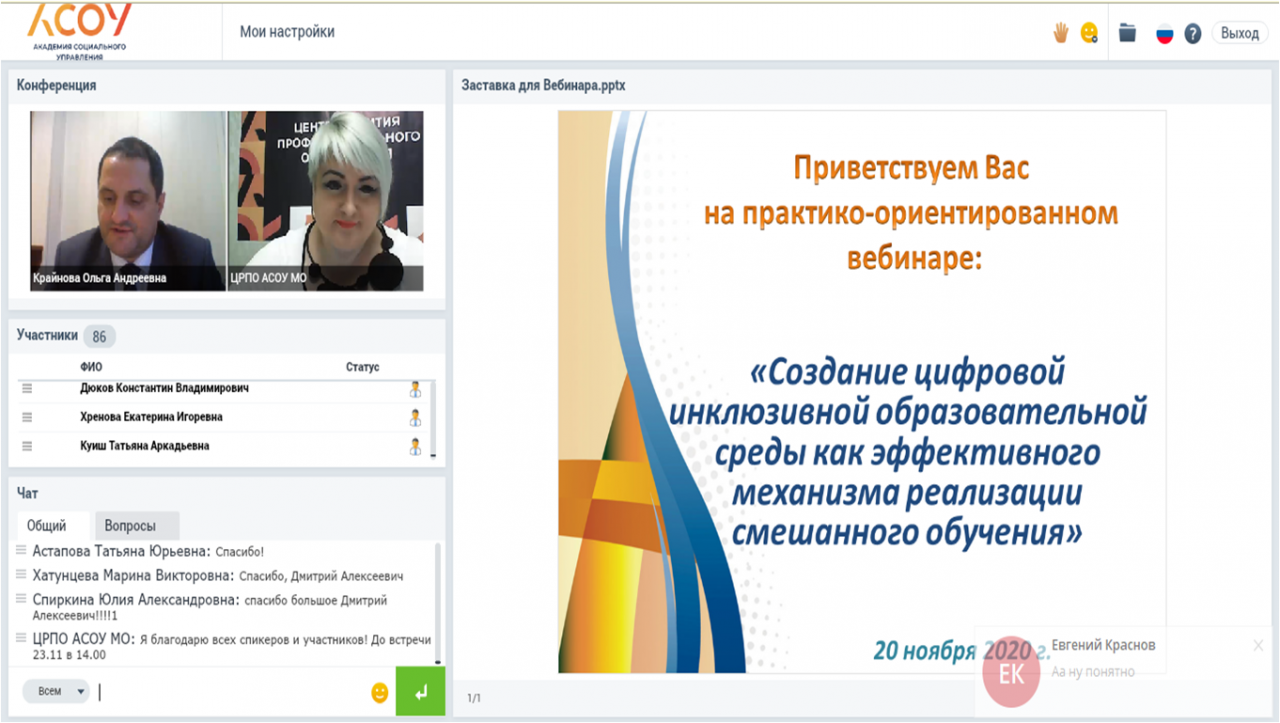
Task: Click the Выход exit button
Action: coord(1240,33)
